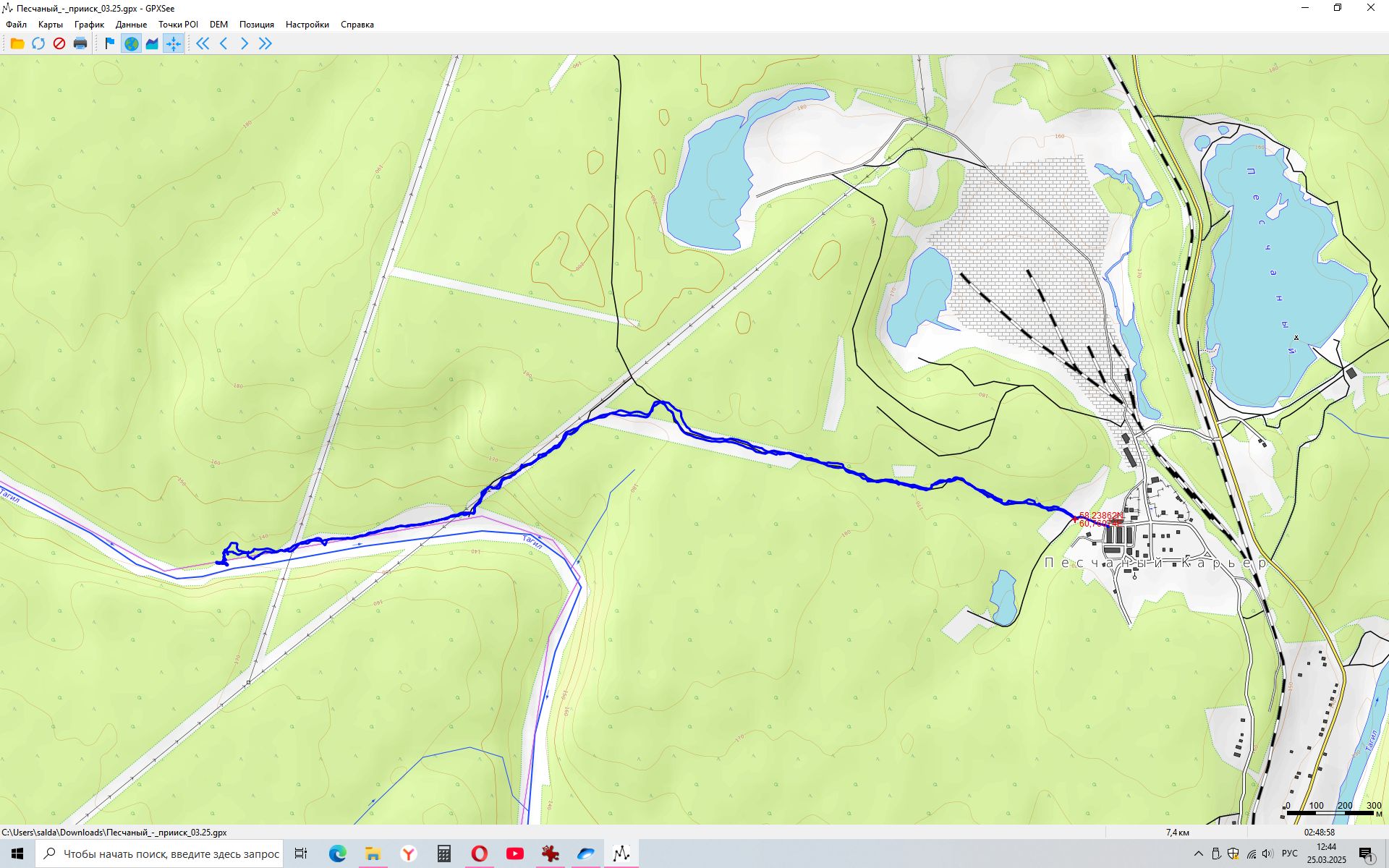
Task: Expand the Точки POI menu
Action: [178, 25]
